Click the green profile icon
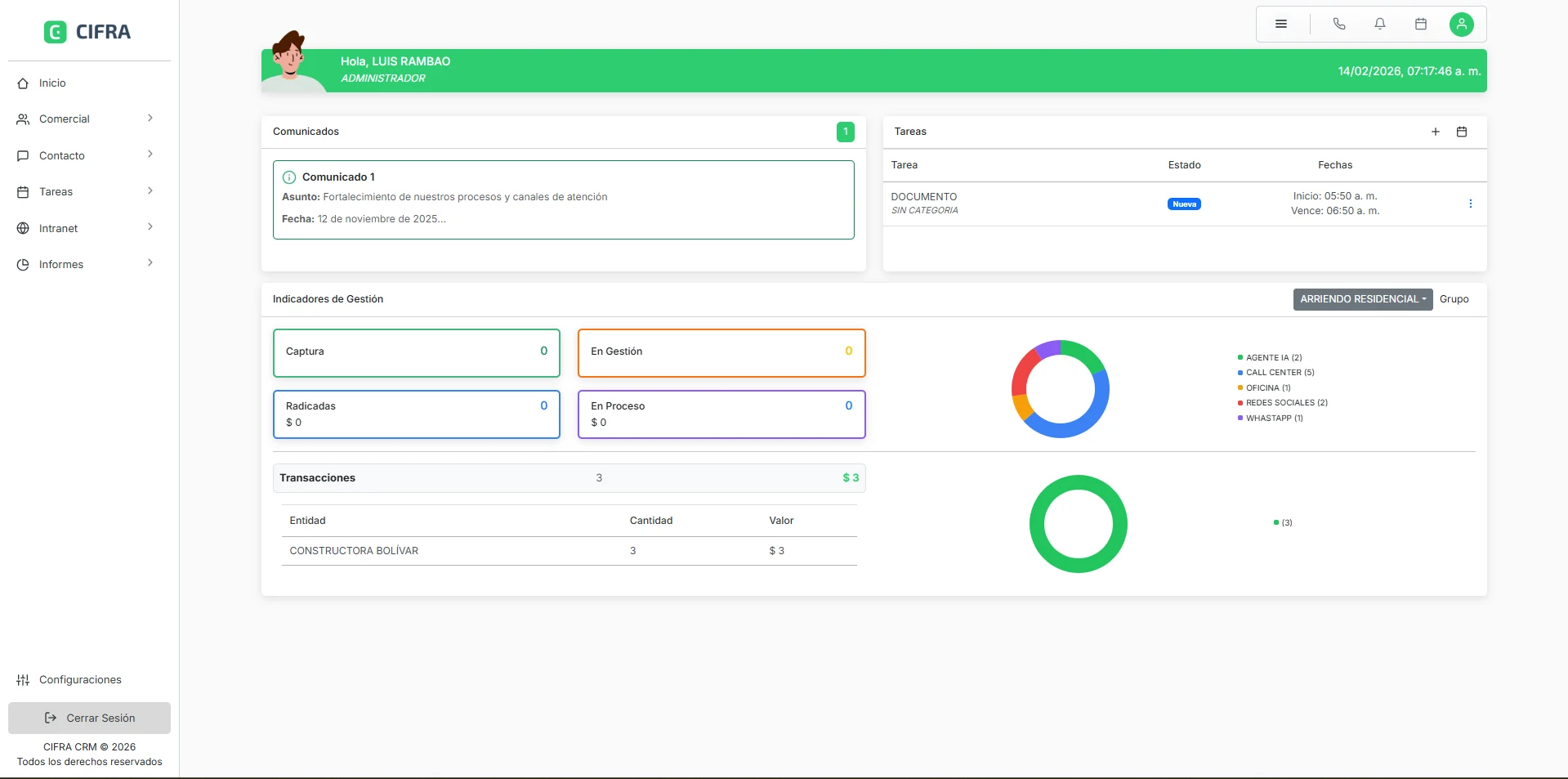The width and height of the screenshot is (1568, 779). (x=1462, y=24)
